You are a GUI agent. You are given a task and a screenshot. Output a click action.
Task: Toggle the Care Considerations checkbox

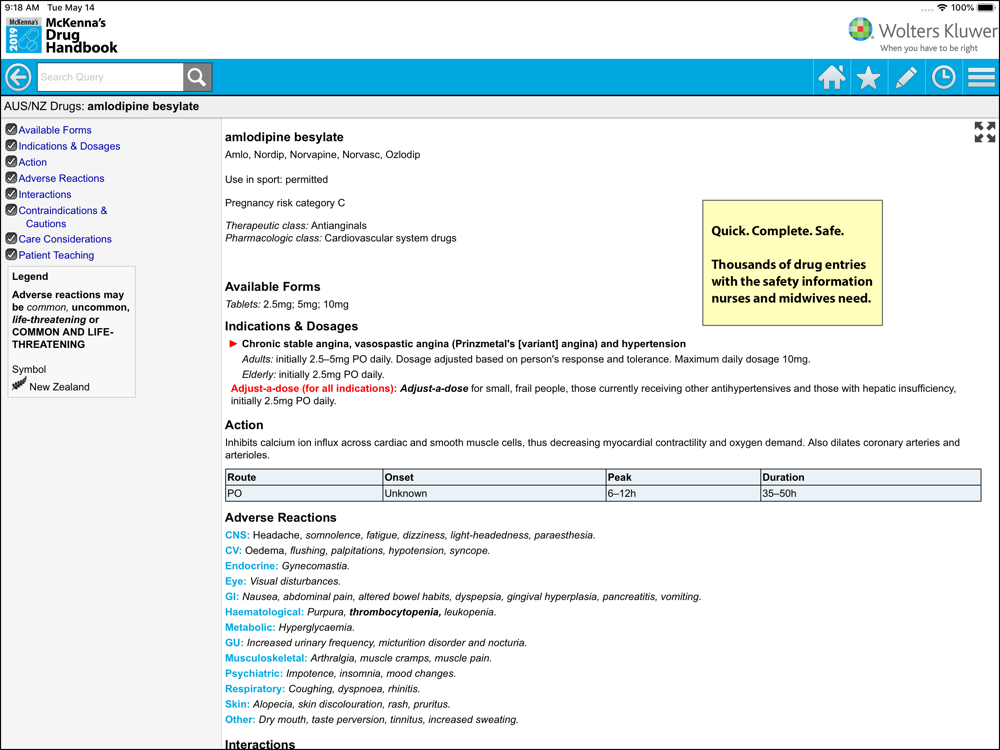(11, 239)
